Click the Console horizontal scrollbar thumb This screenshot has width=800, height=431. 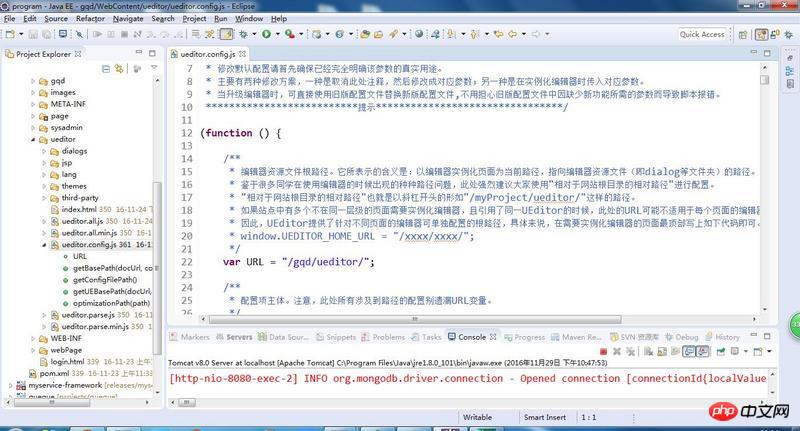click(x=186, y=402)
